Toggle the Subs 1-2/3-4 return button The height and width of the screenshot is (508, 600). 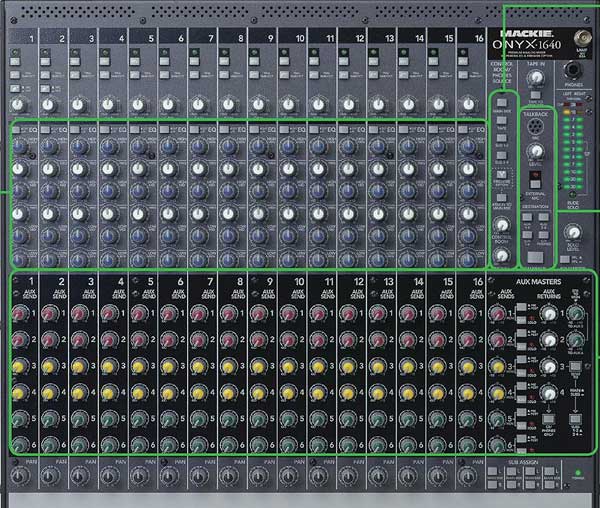[575, 419]
